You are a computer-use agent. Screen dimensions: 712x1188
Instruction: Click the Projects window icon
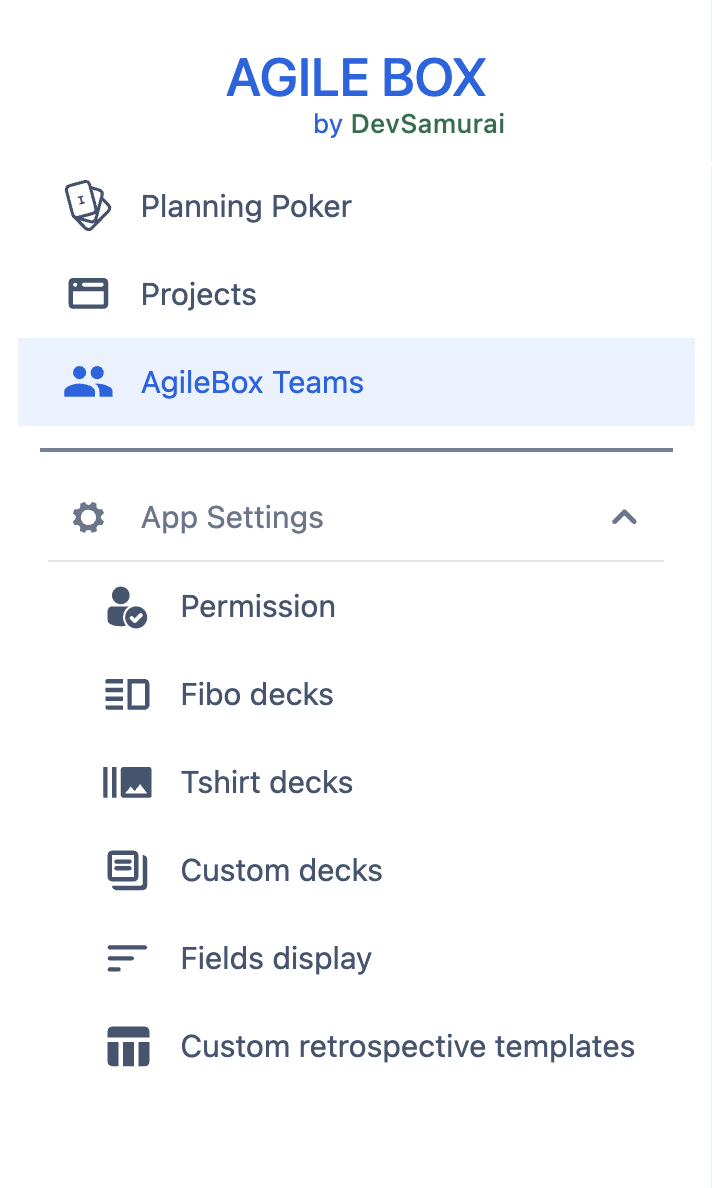click(x=89, y=294)
